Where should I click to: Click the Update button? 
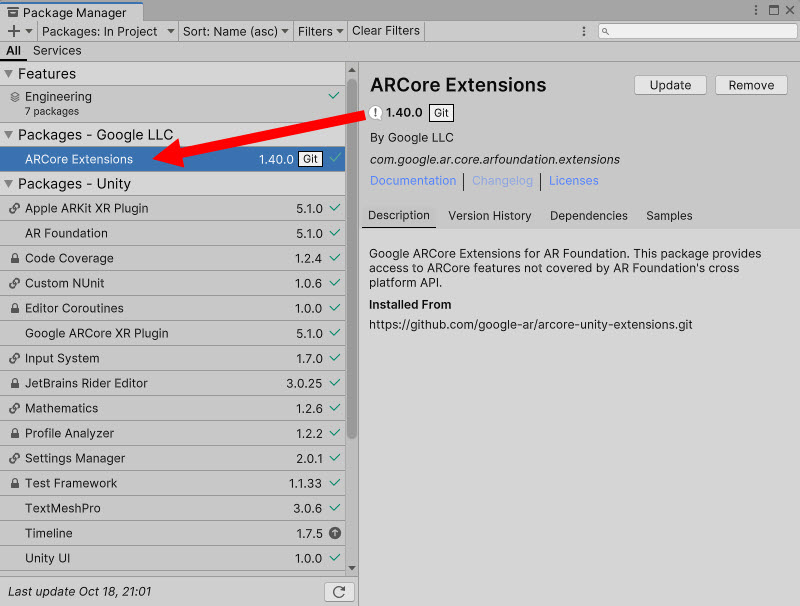click(x=670, y=85)
